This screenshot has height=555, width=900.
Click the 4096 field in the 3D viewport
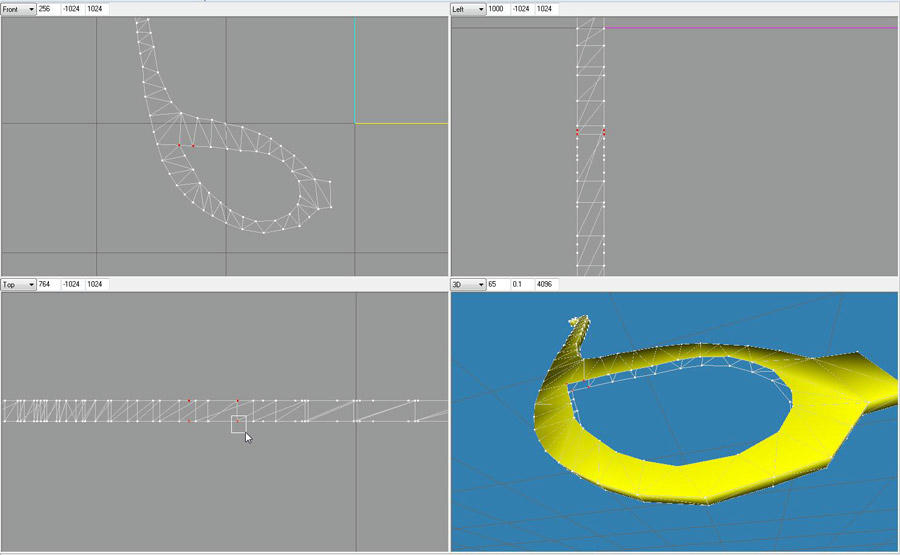[546, 285]
